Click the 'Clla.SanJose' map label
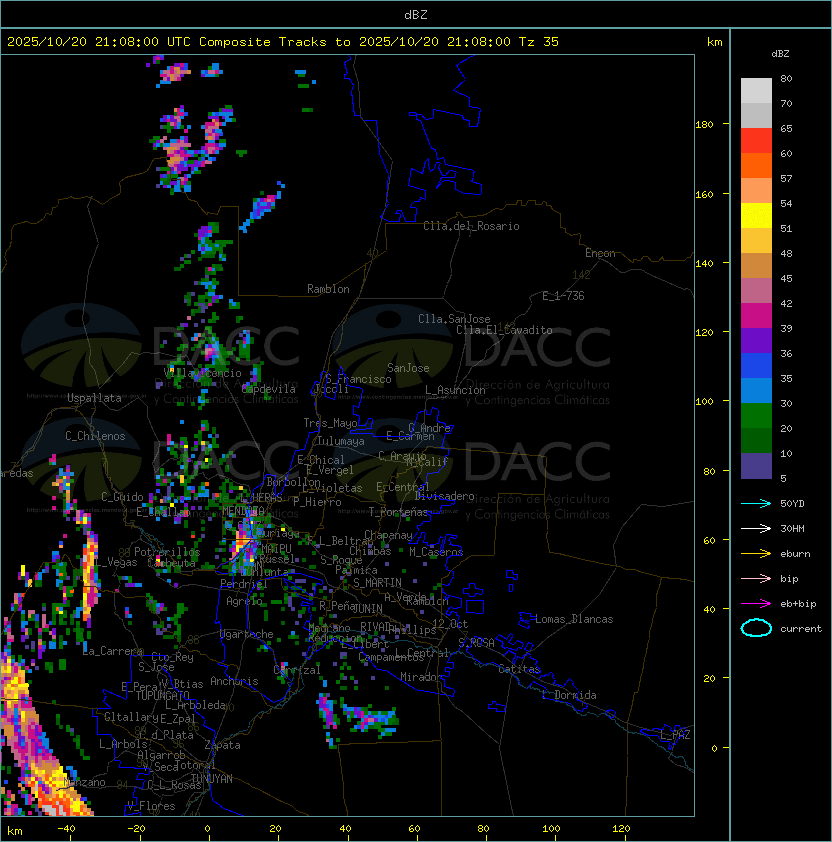 point(454,319)
